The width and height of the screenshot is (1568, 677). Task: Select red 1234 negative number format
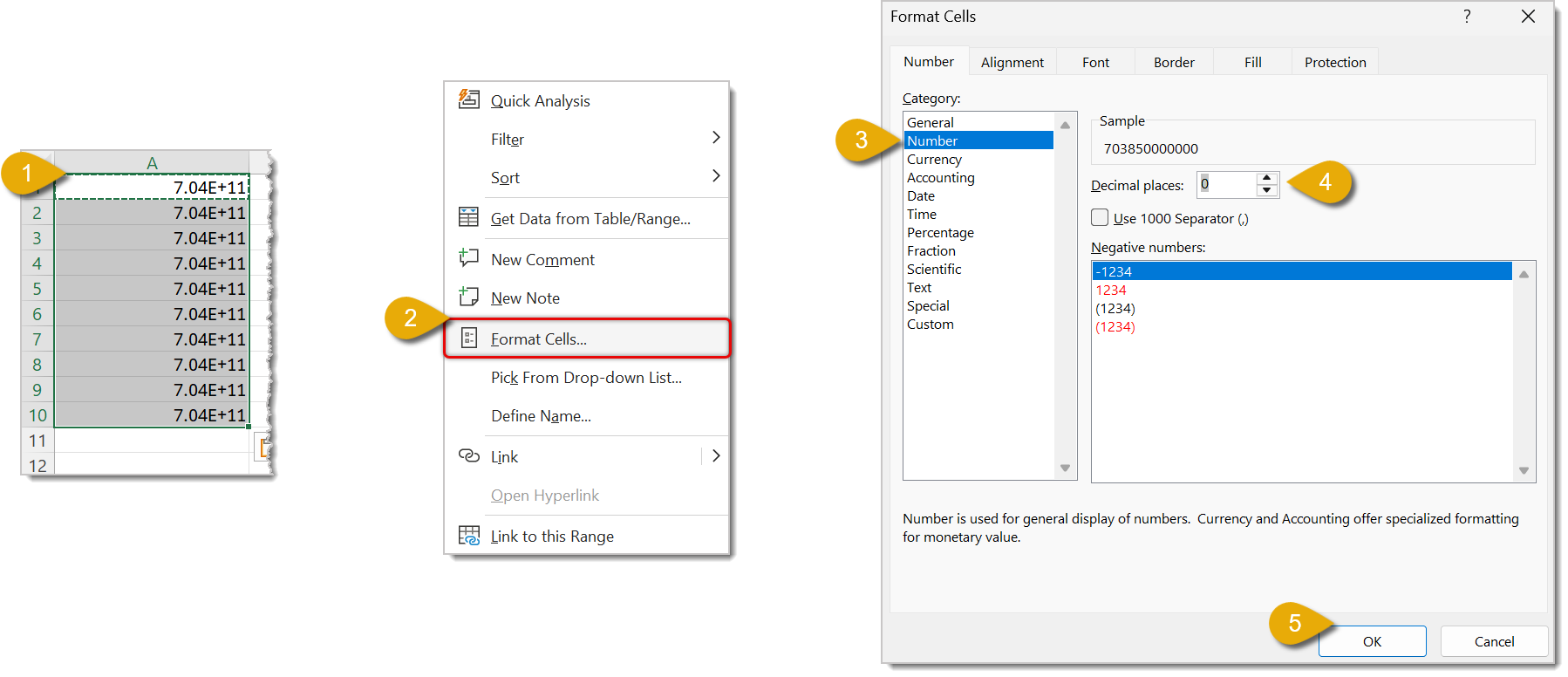1303,290
